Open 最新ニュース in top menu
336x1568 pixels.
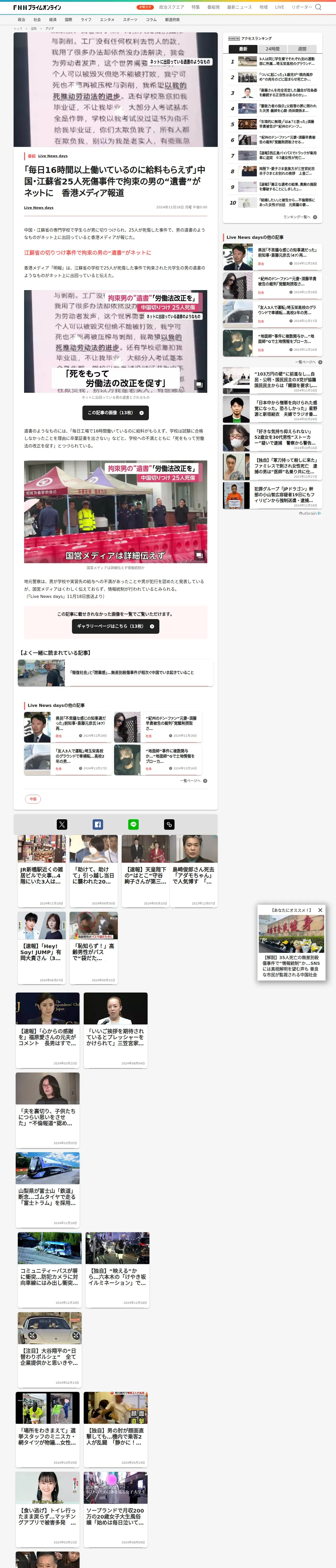[x=240, y=7]
